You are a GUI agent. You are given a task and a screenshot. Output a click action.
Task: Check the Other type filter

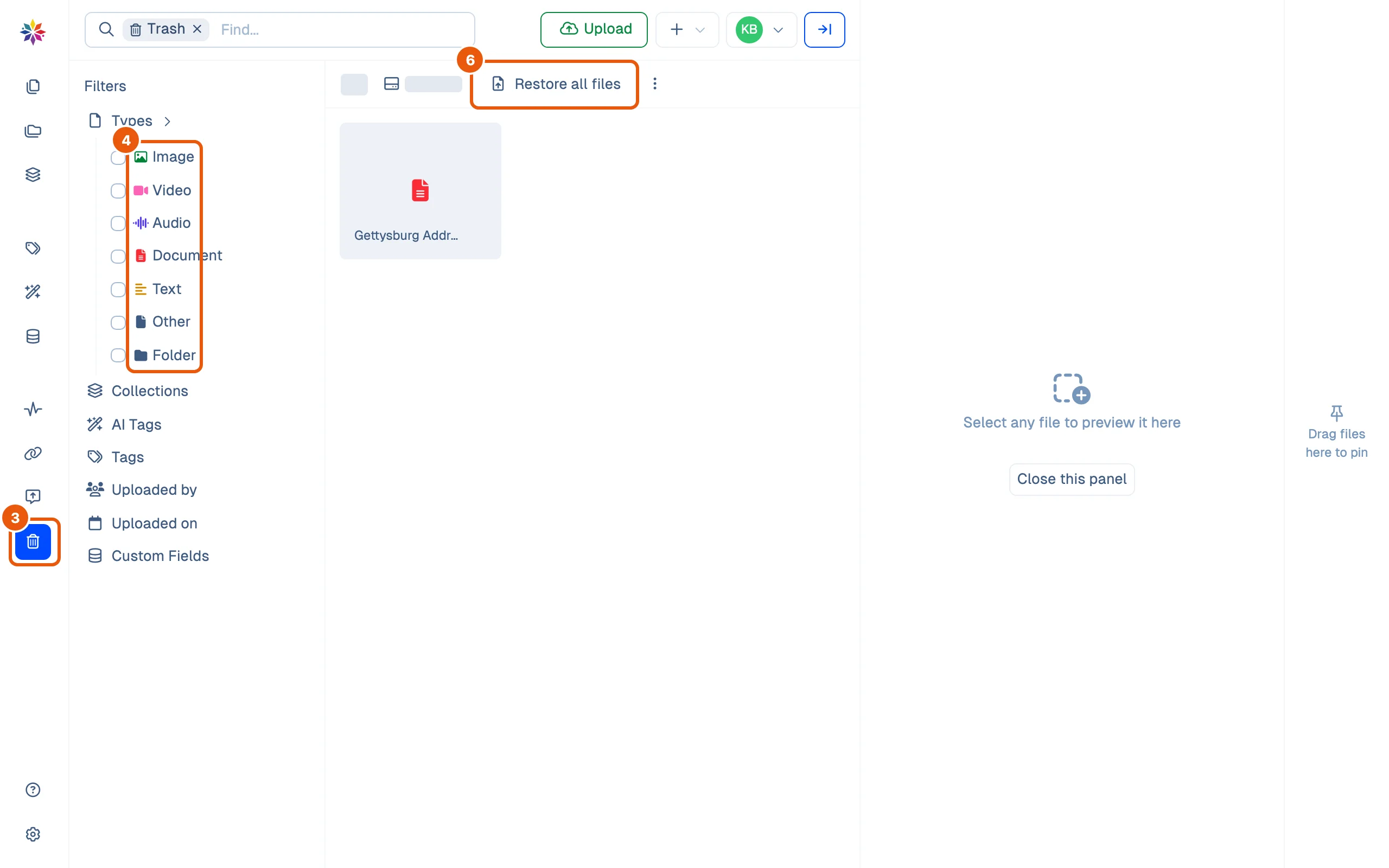(118, 322)
